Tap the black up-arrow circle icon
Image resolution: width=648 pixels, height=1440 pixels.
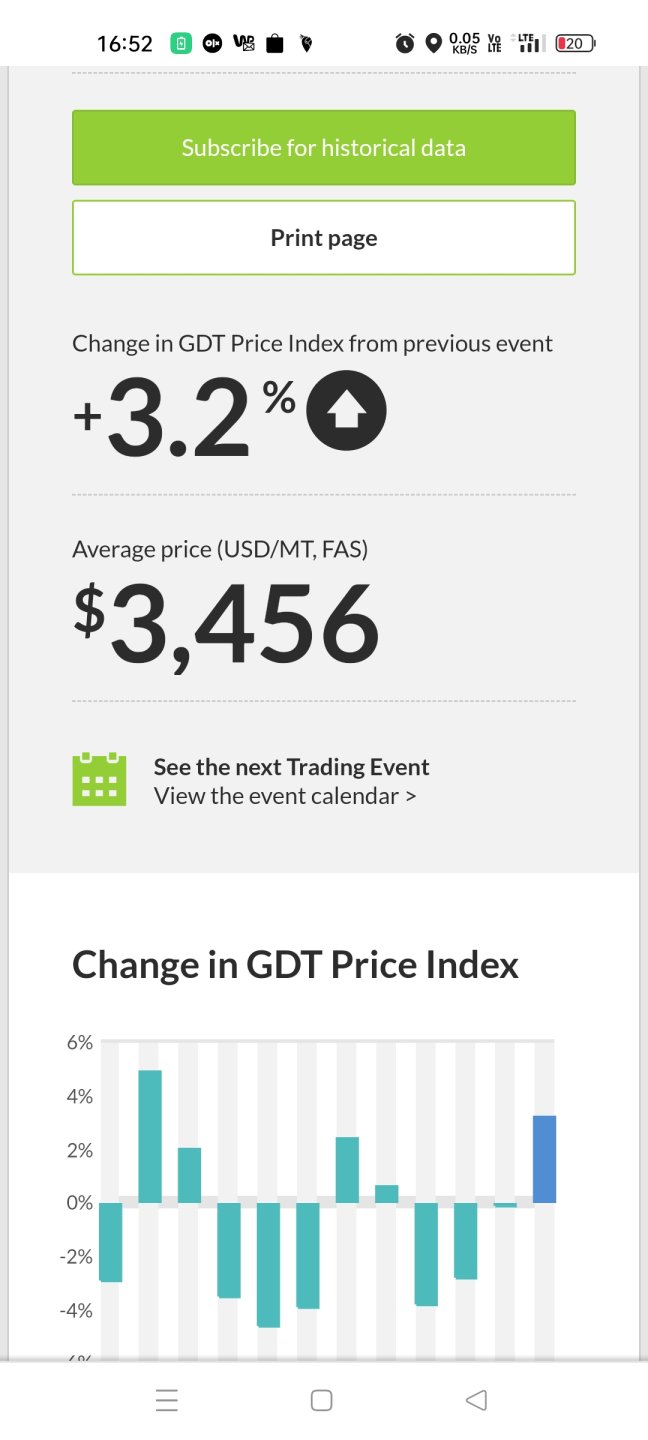point(346,409)
